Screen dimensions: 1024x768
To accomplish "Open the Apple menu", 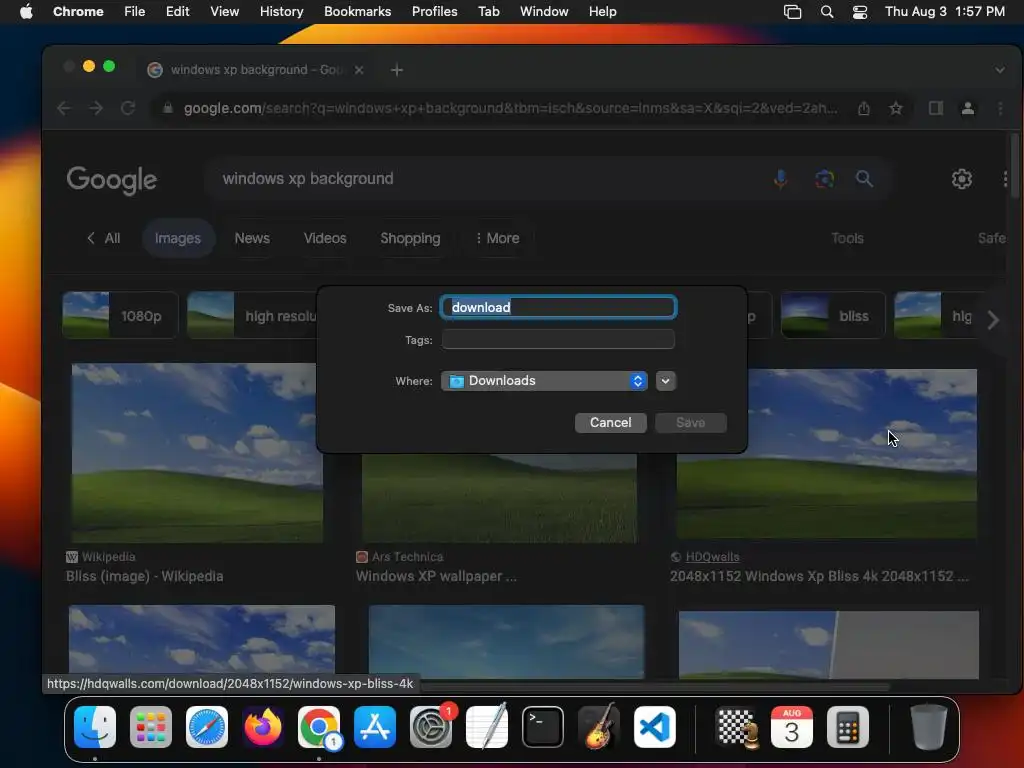I will (25, 12).
